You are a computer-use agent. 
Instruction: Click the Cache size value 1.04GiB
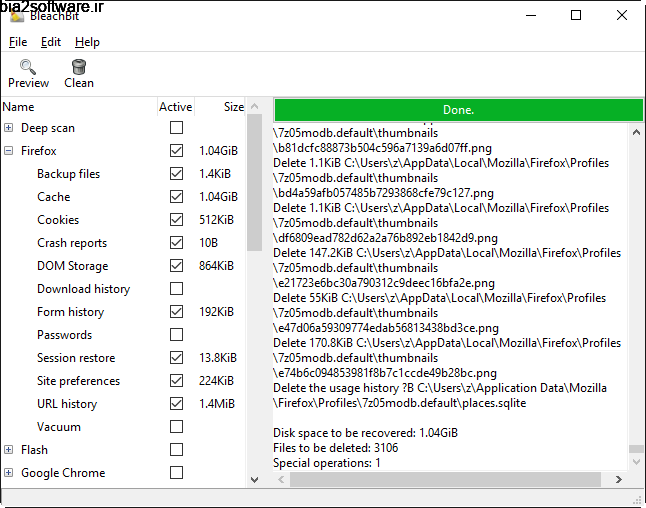pyautogui.click(x=218, y=197)
